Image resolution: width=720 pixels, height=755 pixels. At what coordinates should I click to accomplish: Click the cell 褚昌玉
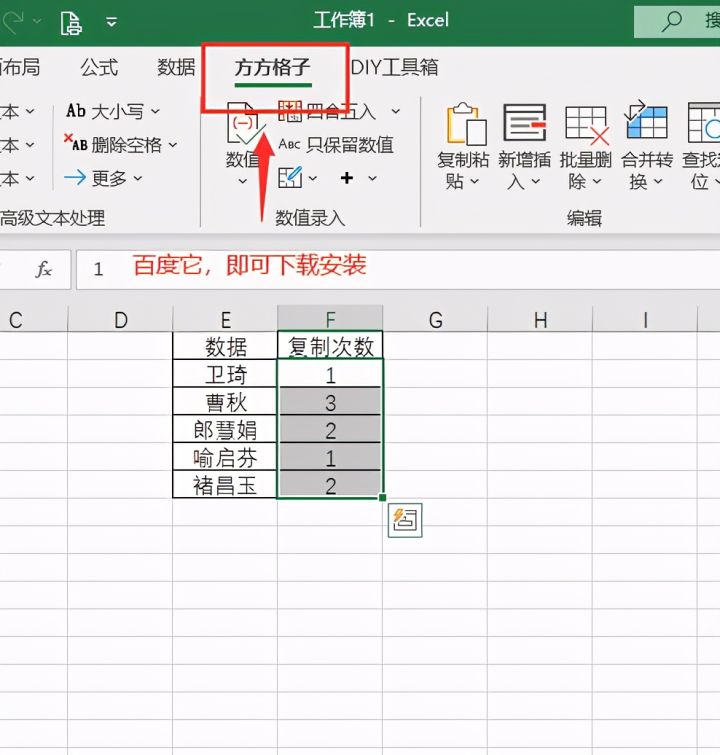click(225, 484)
